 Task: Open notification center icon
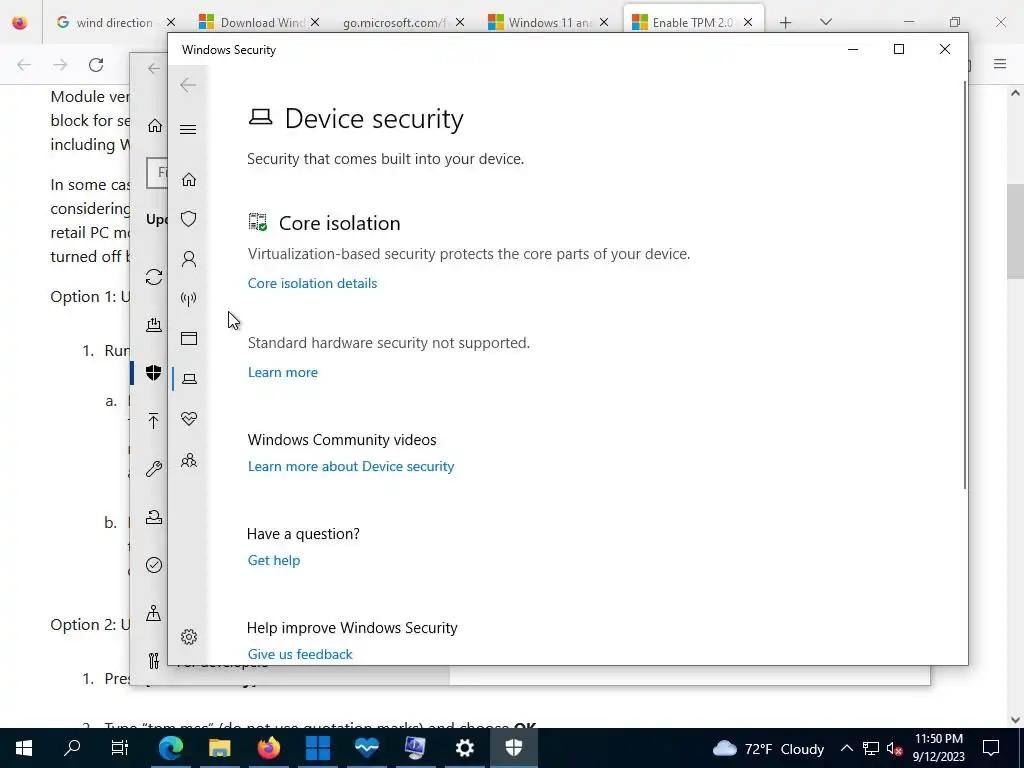click(x=991, y=748)
